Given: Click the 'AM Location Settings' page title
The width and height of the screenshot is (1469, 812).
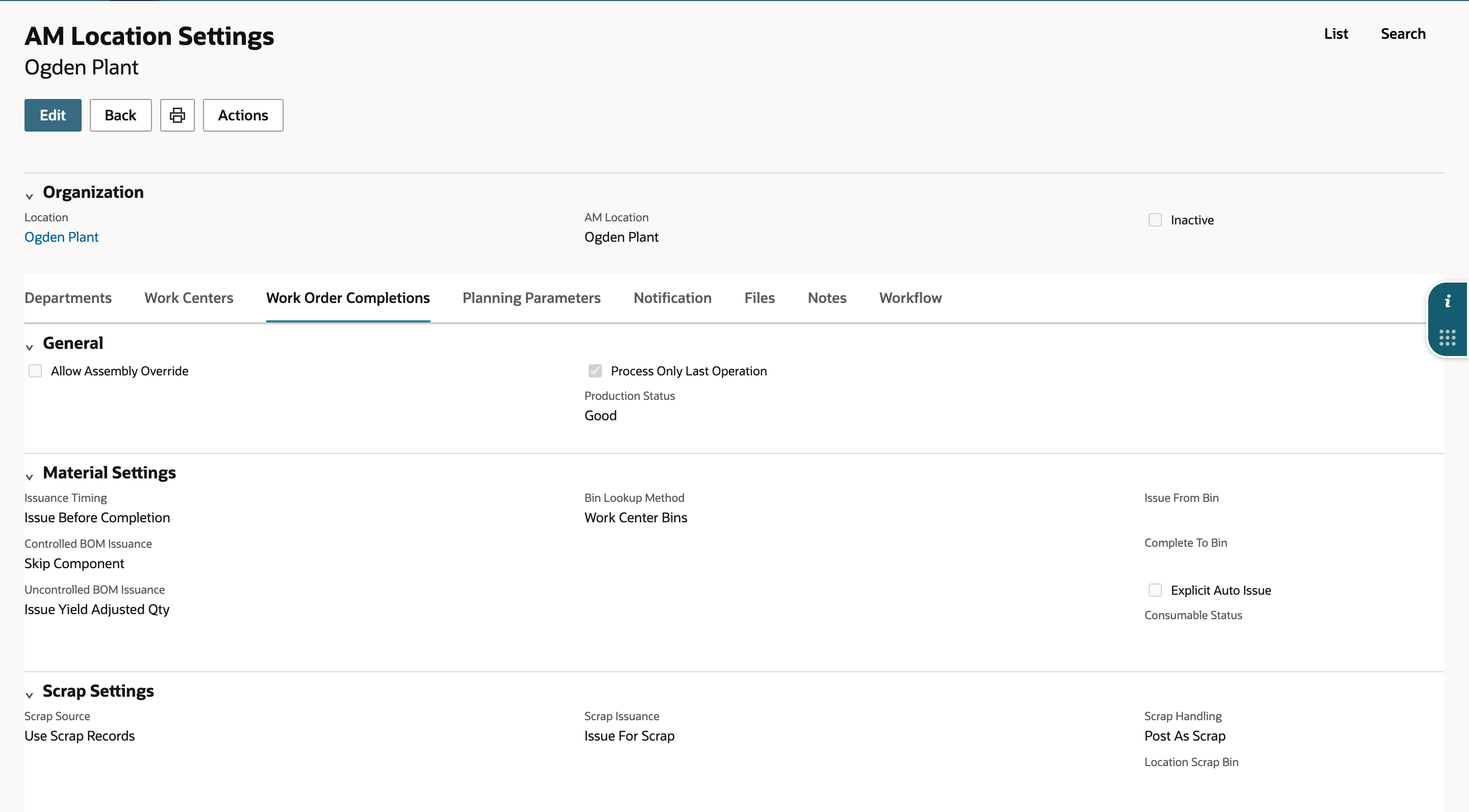Looking at the screenshot, I should [149, 36].
